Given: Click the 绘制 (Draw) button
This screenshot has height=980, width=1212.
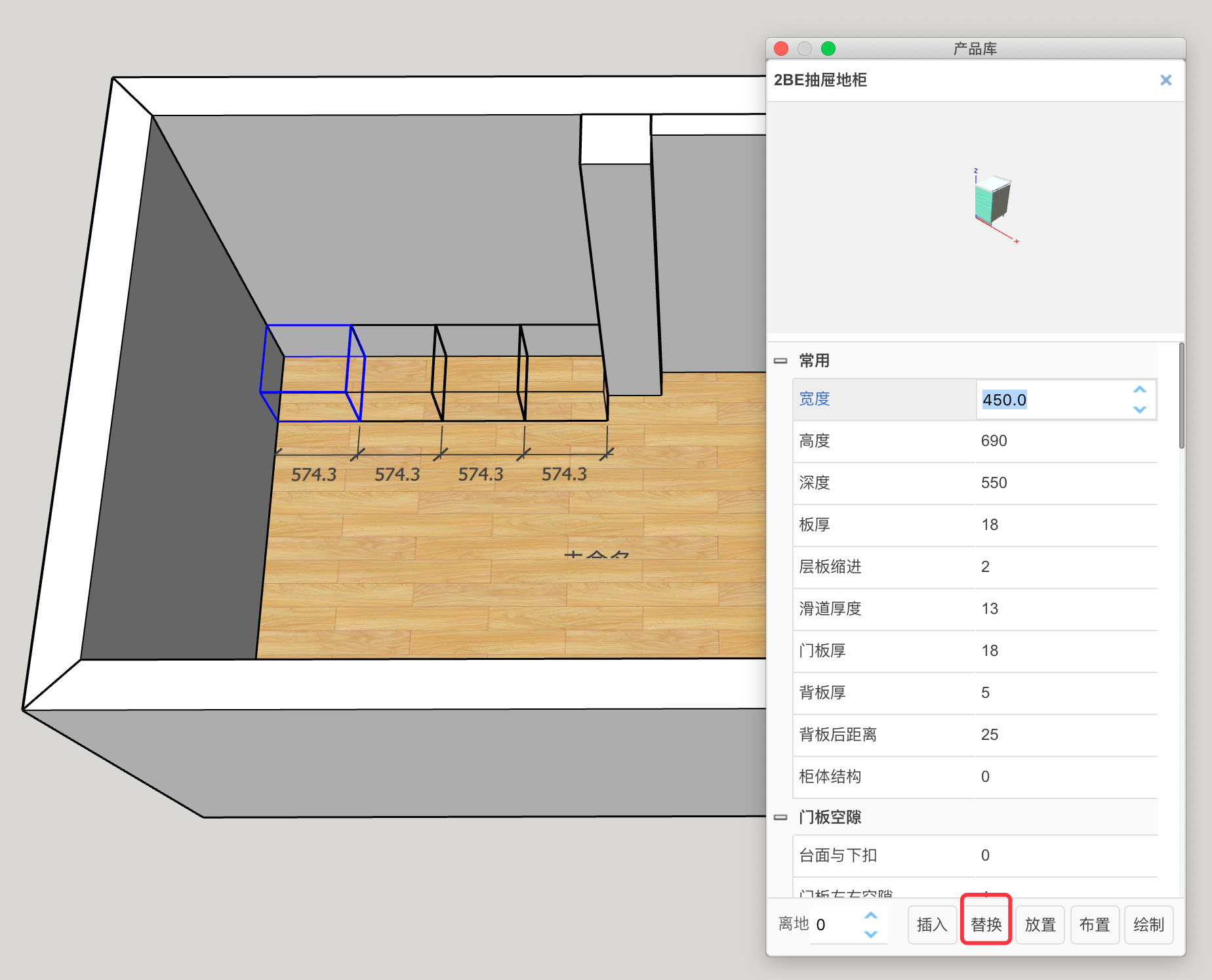Looking at the screenshot, I should [1148, 924].
